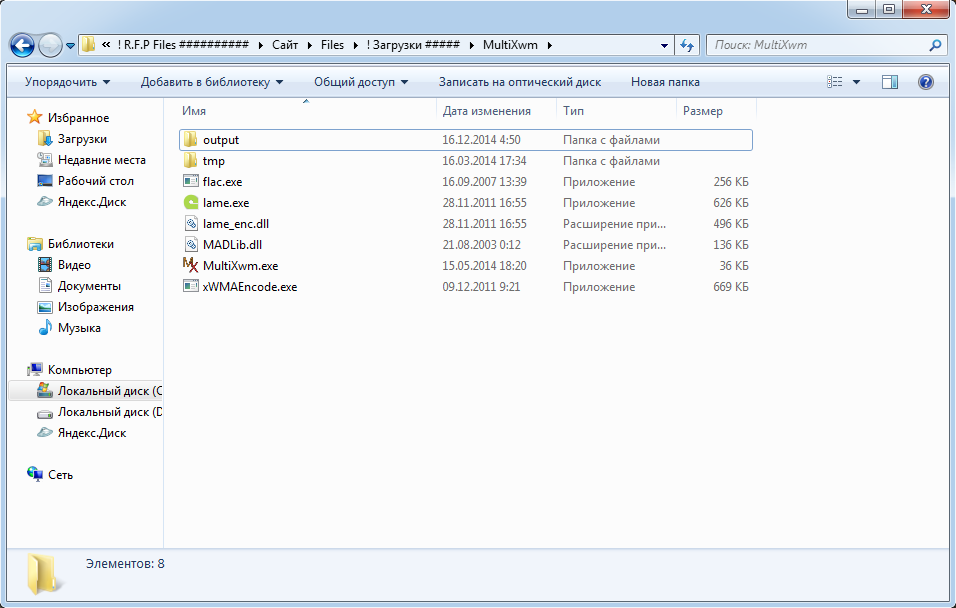Select the 'tmp' folder icon
The height and width of the screenshot is (608, 956).
(x=190, y=160)
